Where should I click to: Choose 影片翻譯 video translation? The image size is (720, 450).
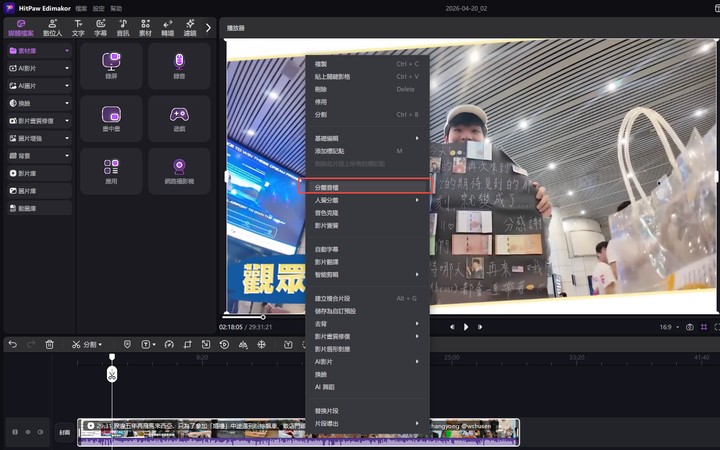click(367, 262)
